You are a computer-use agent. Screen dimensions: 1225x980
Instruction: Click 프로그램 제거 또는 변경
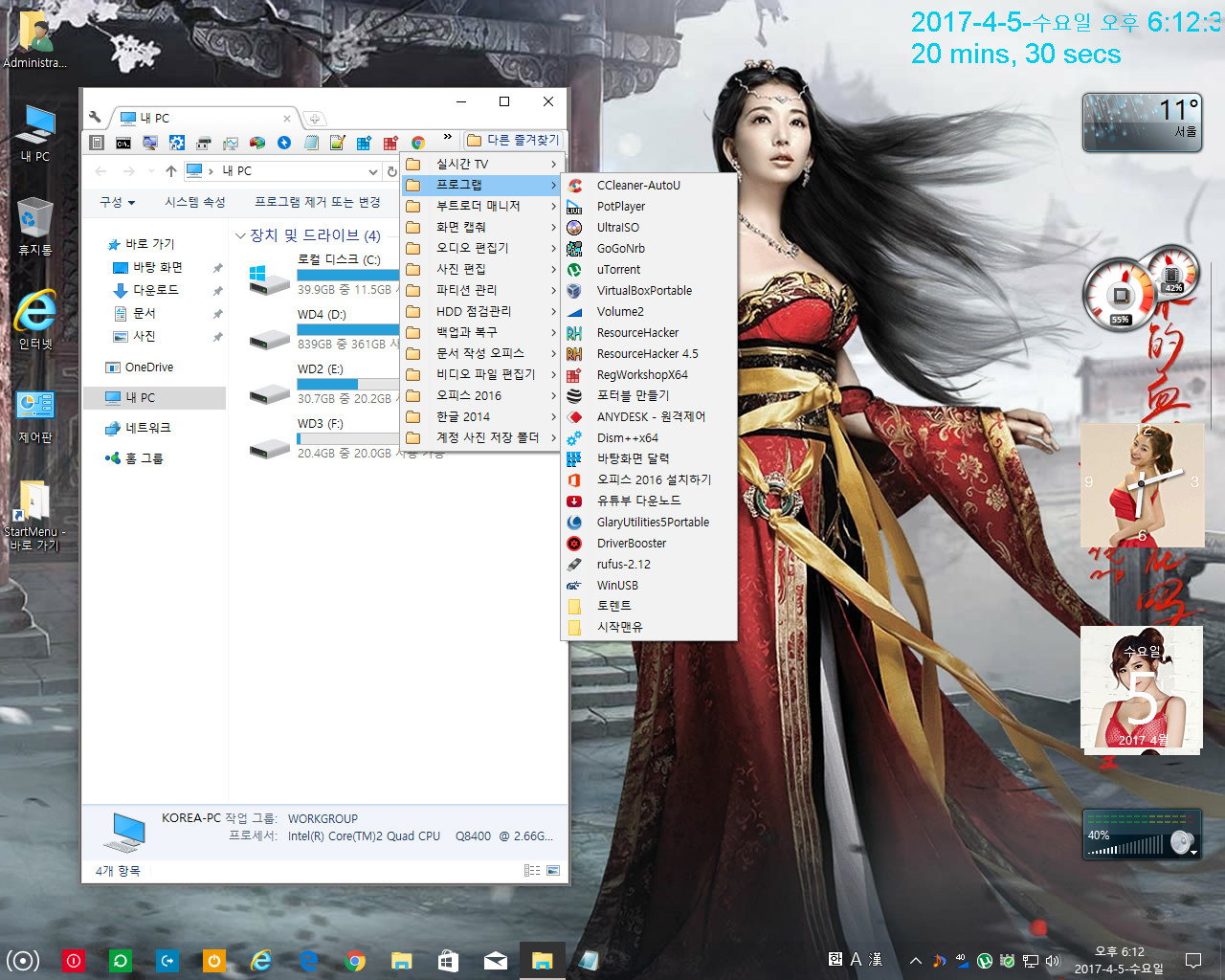click(318, 203)
